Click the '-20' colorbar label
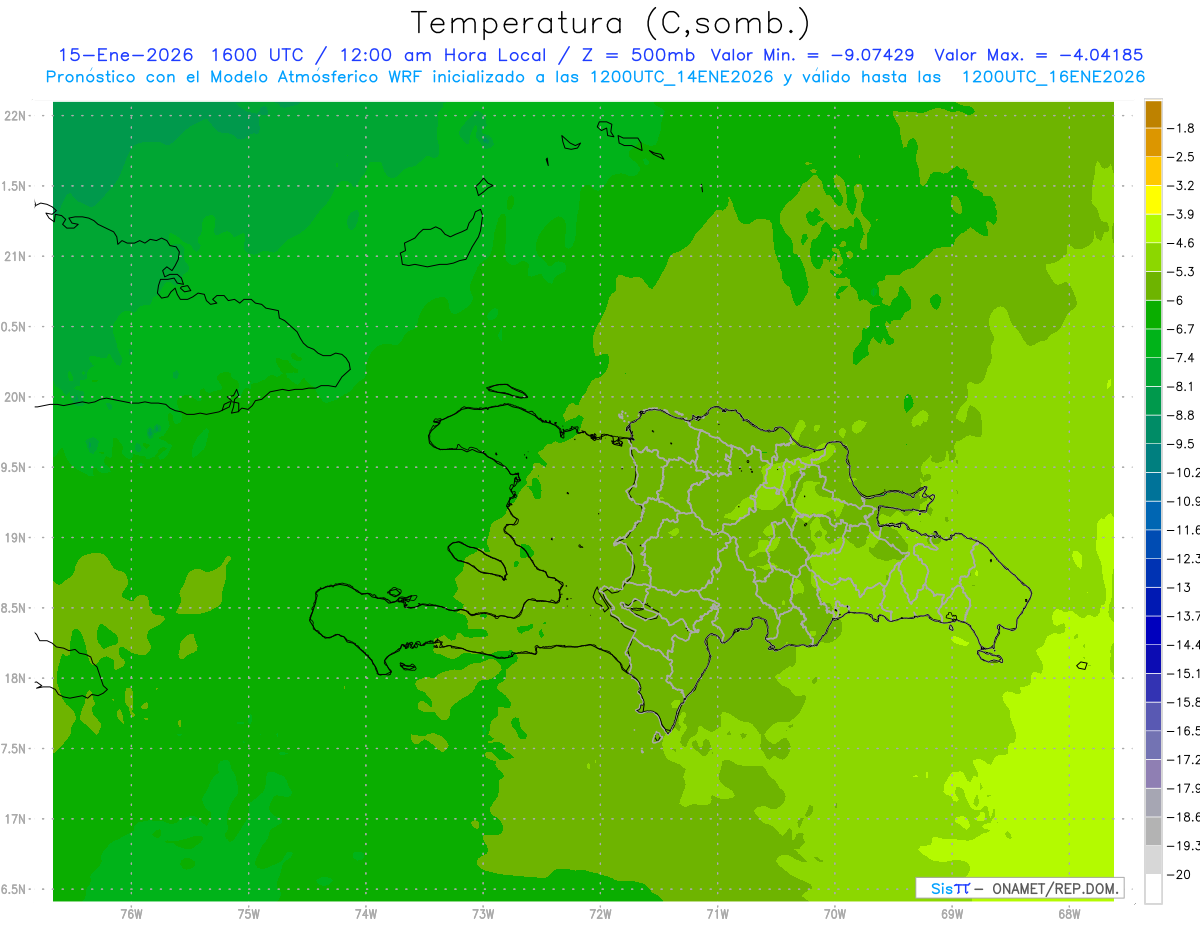 pos(1180,874)
